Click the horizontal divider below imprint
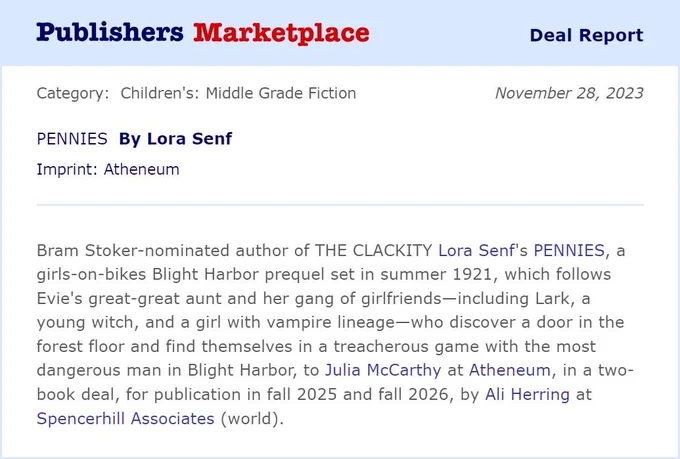 coord(340,204)
